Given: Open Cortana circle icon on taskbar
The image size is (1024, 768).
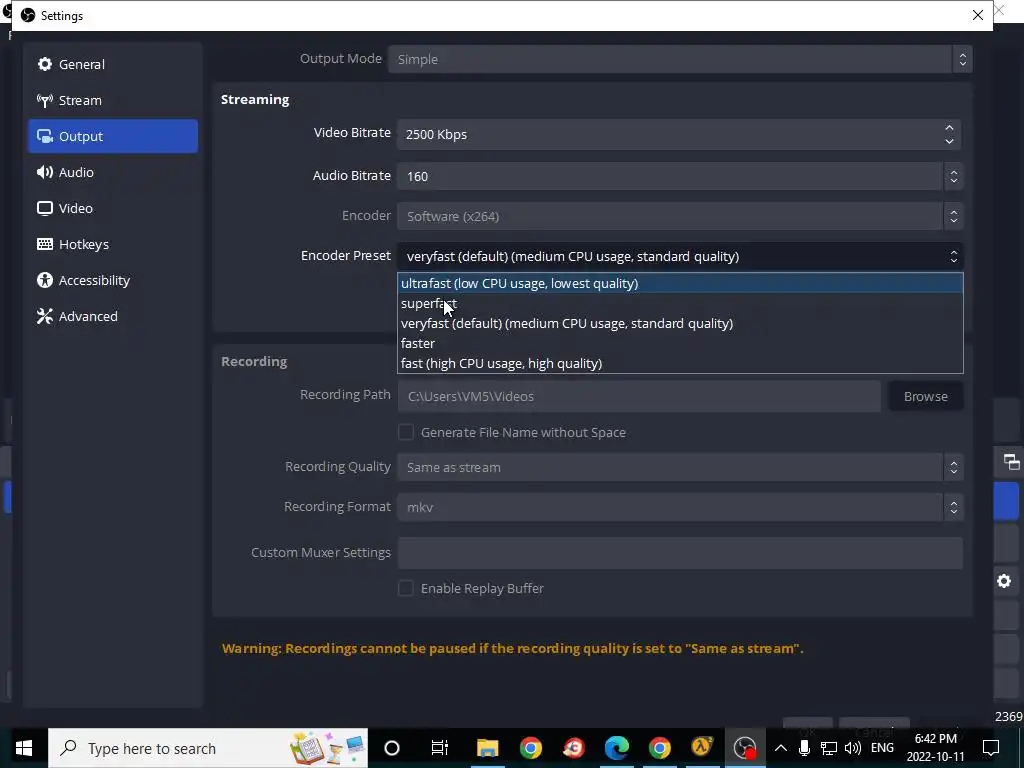Looking at the screenshot, I should [392, 748].
